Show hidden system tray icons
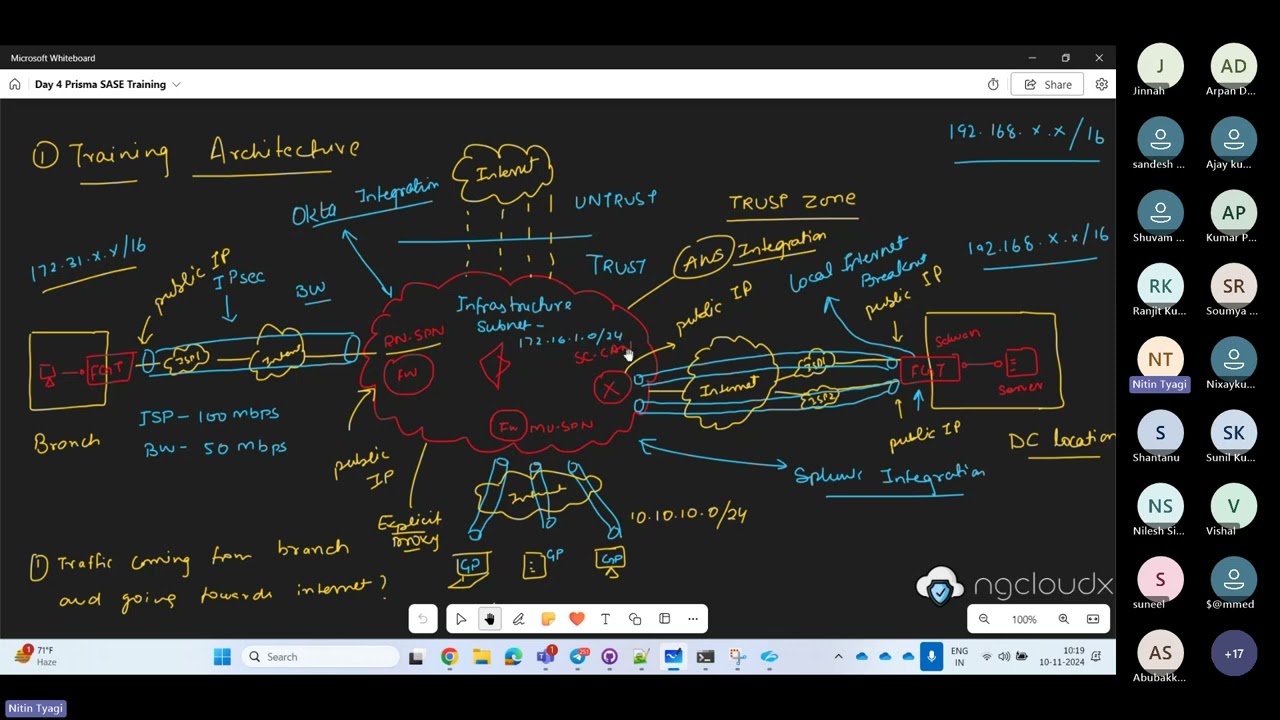The image size is (1280, 720). pyautogui.click(x=838, y=657)
